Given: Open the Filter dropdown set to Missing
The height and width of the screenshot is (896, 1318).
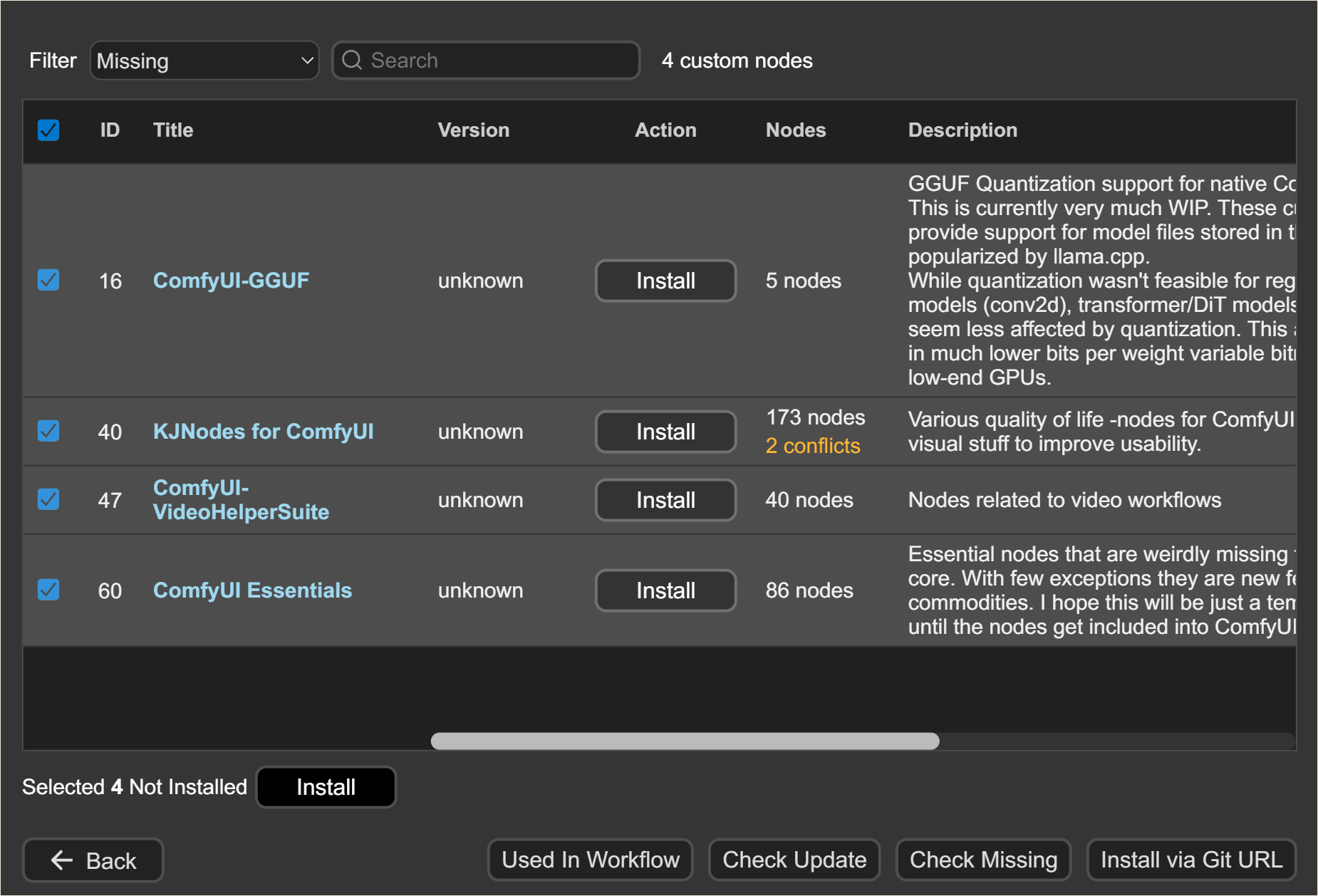Looking at the screenshot, I should pyautogui.click(x=204, y=61).
